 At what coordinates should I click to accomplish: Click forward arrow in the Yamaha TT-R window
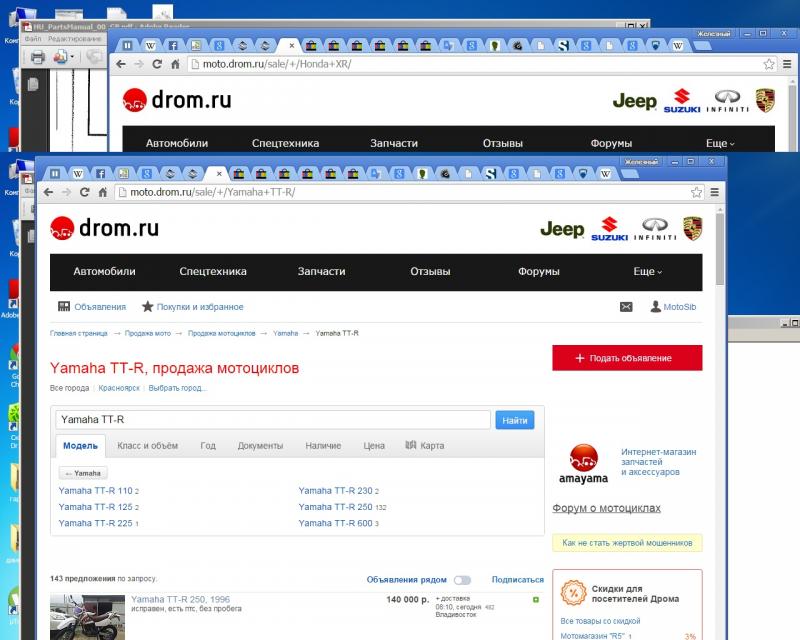pyautogui.click(x=66, y=192)
